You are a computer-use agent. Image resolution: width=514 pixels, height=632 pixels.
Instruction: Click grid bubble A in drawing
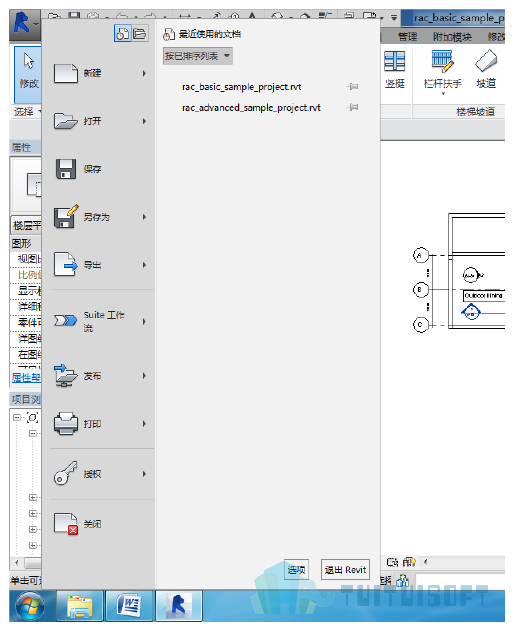[420, 255]
